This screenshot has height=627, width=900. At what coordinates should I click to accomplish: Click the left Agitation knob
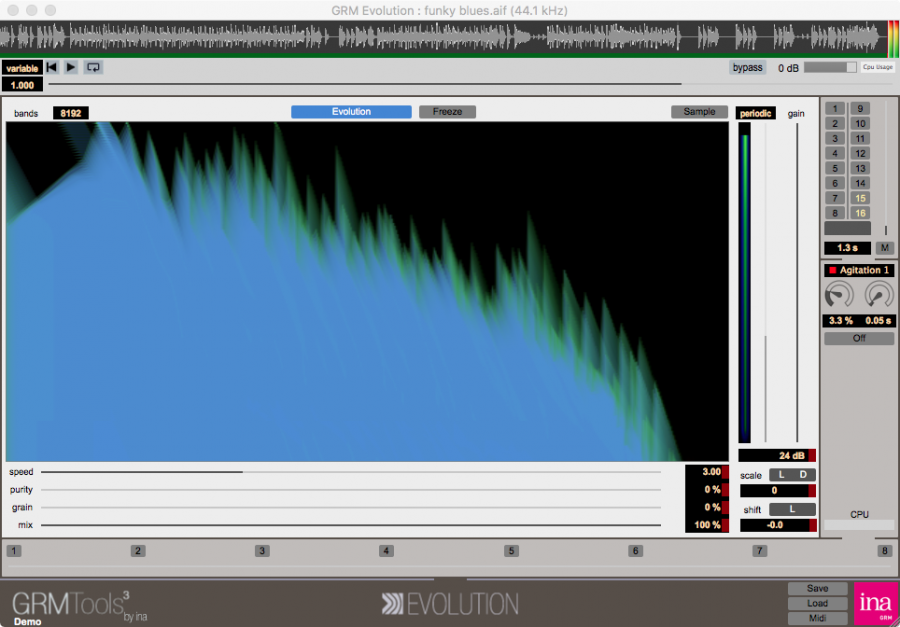click(839, 295)
